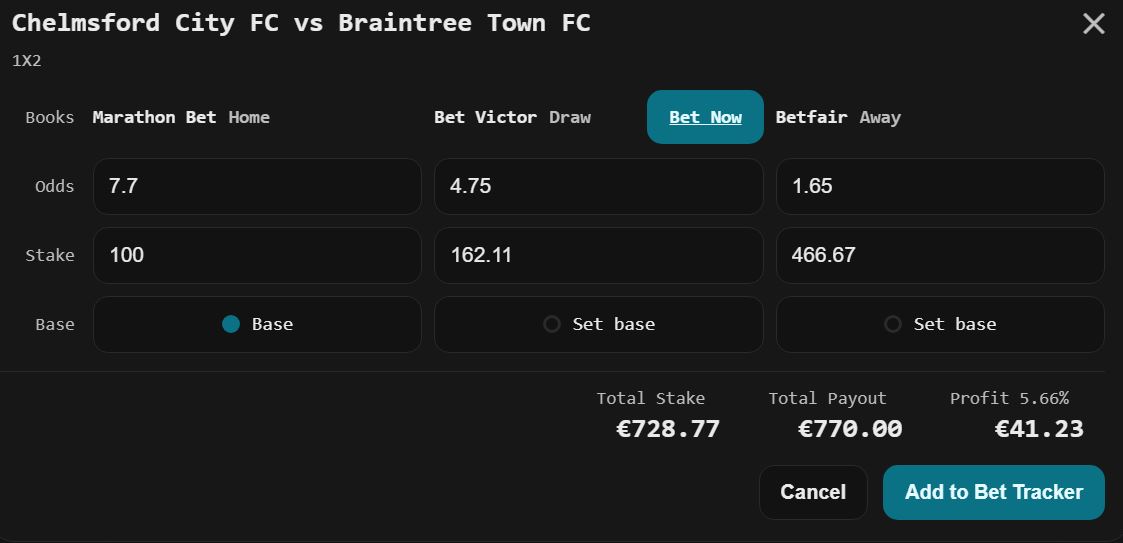
Task: Click the Marathon Bet Home label
Action: coord(181,117)
